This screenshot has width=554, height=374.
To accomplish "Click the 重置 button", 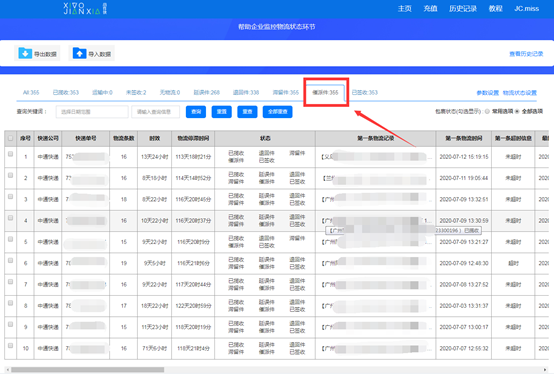I will pos(222,112).
